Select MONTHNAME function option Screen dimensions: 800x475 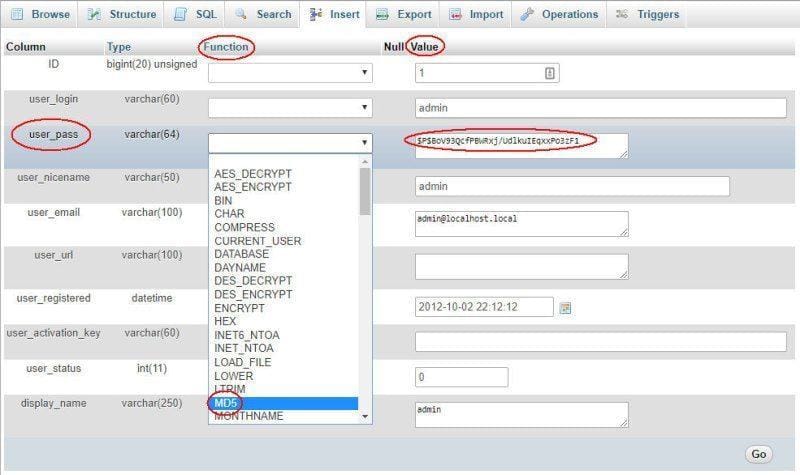point(248,416)
